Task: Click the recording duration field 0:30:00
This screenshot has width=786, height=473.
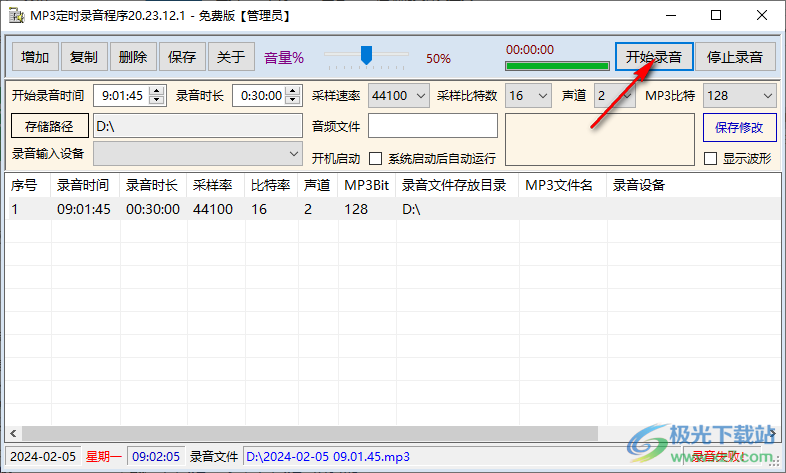Action: click(261, 96)
